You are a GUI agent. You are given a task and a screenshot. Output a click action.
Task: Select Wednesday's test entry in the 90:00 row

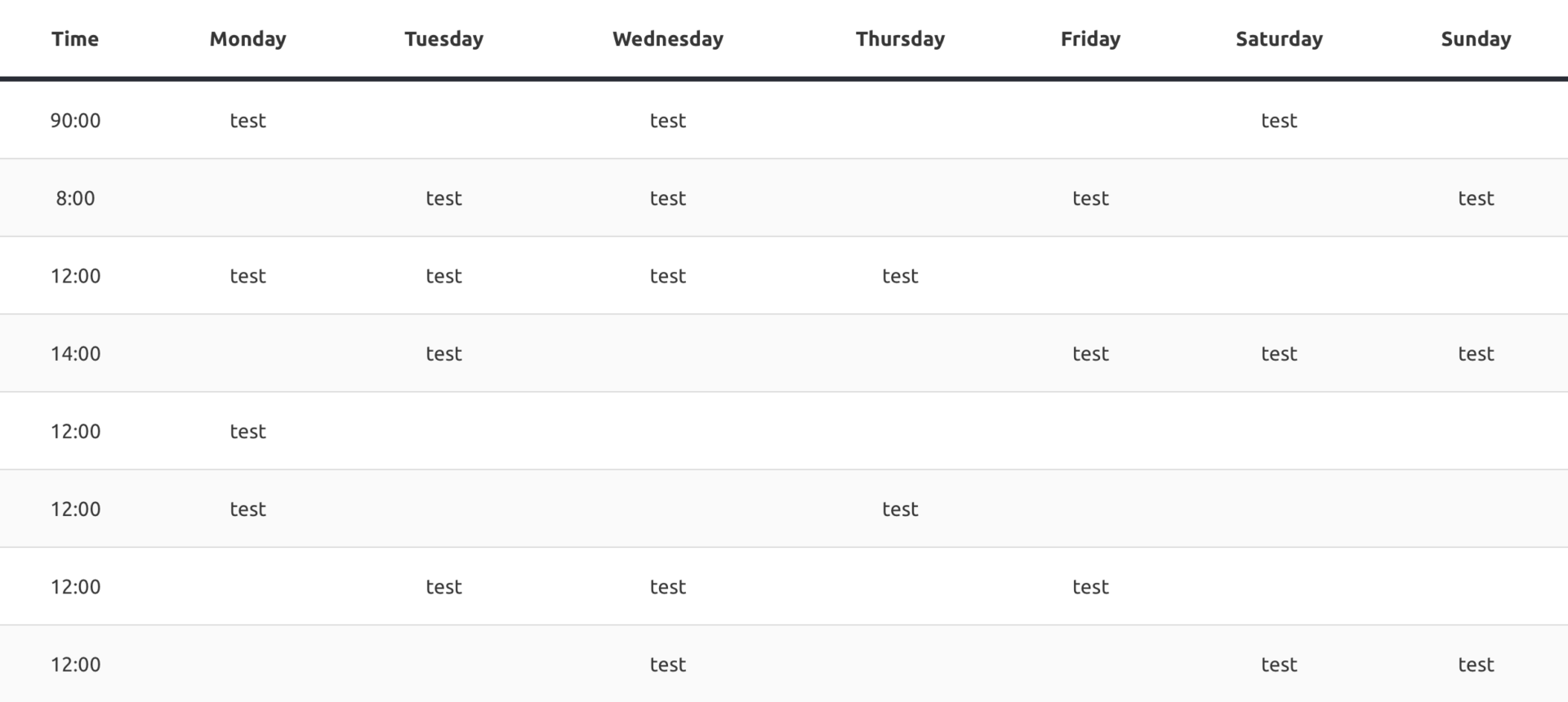[667, 121]
